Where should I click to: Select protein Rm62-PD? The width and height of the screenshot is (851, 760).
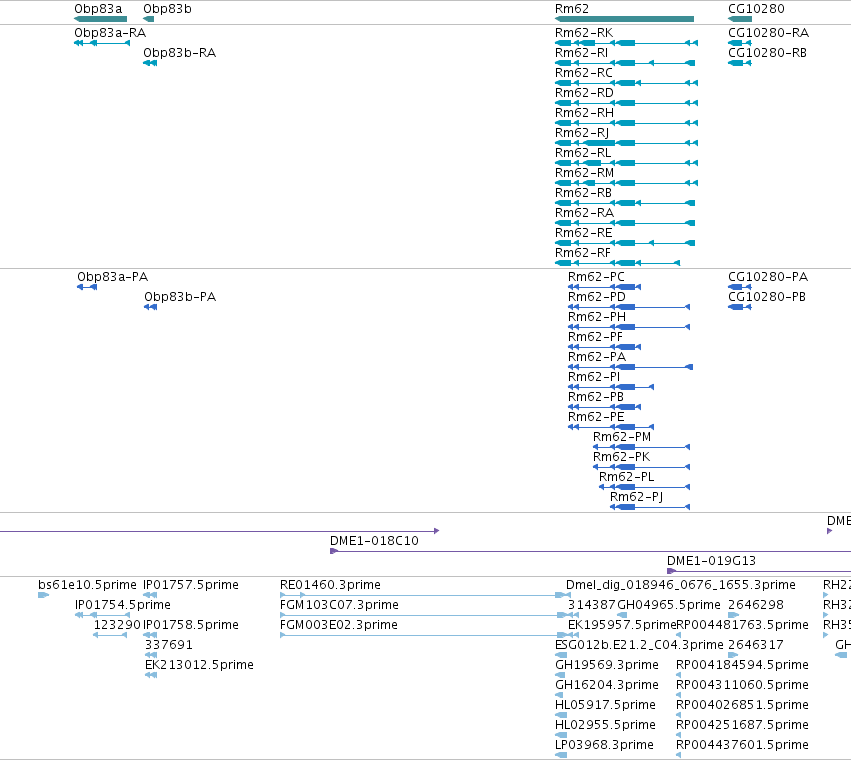629,307
